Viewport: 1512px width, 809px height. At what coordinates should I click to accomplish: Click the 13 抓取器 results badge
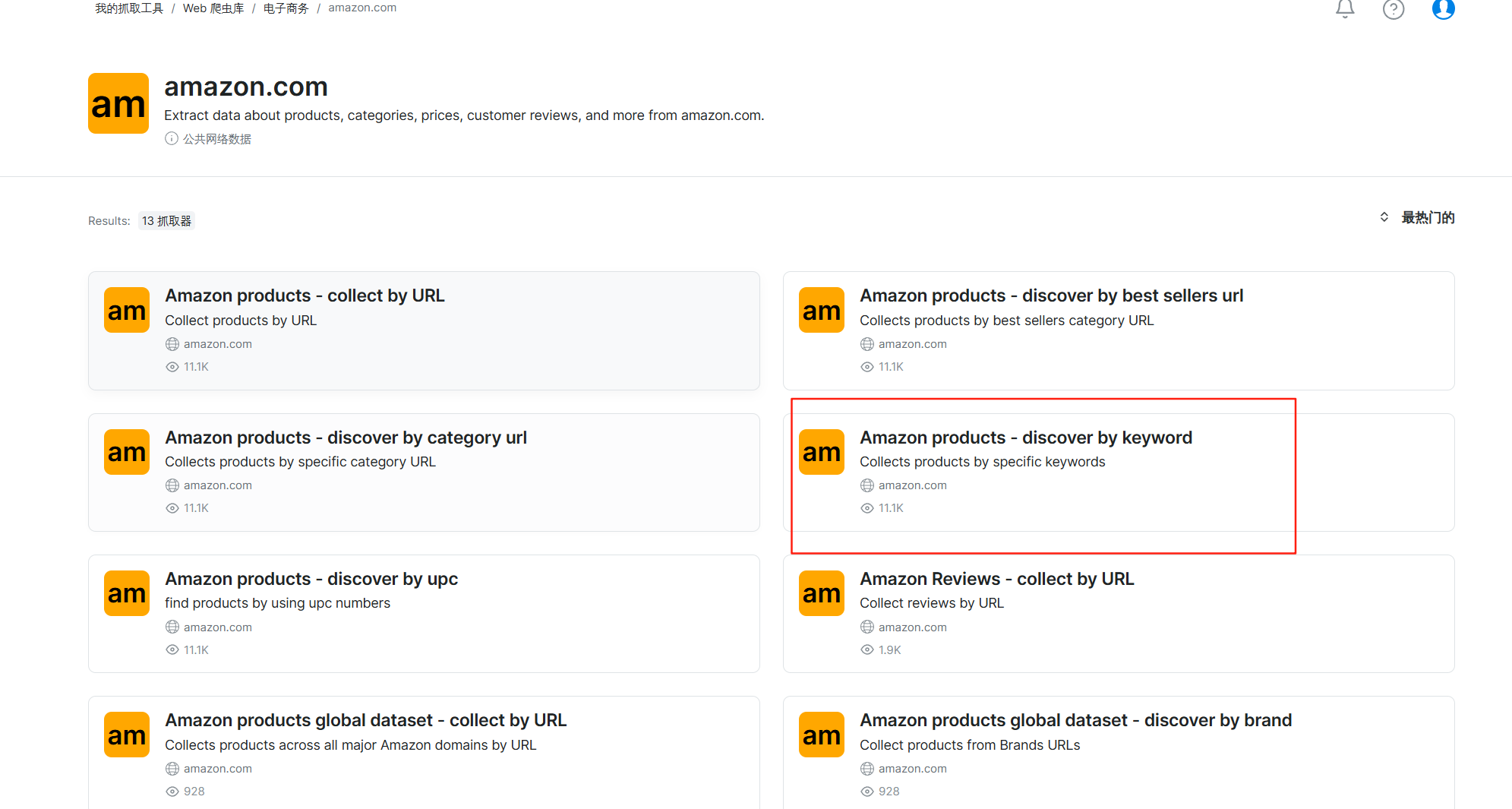[166, 221]
